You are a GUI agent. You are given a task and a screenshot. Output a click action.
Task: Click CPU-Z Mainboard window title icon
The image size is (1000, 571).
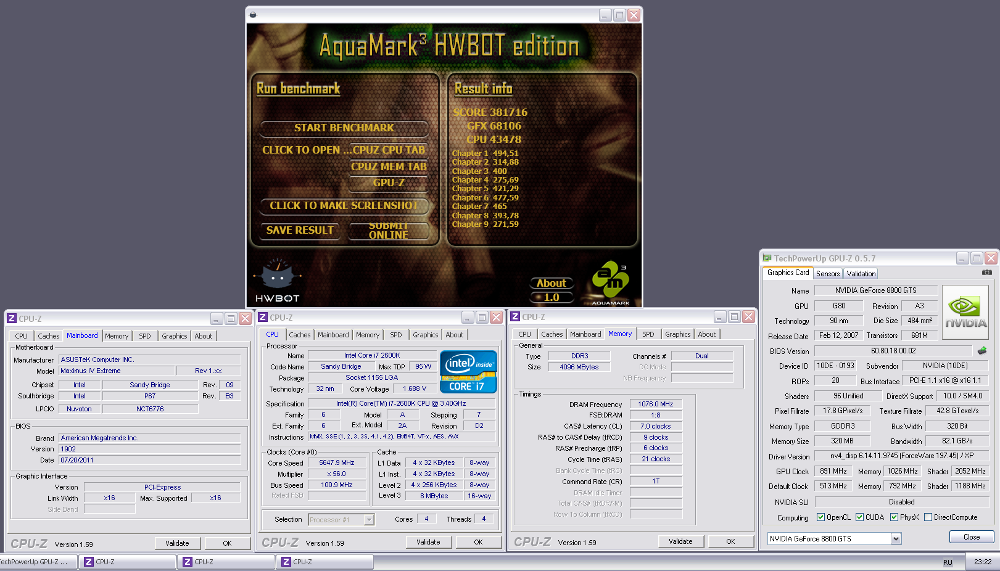coord(11,318)
